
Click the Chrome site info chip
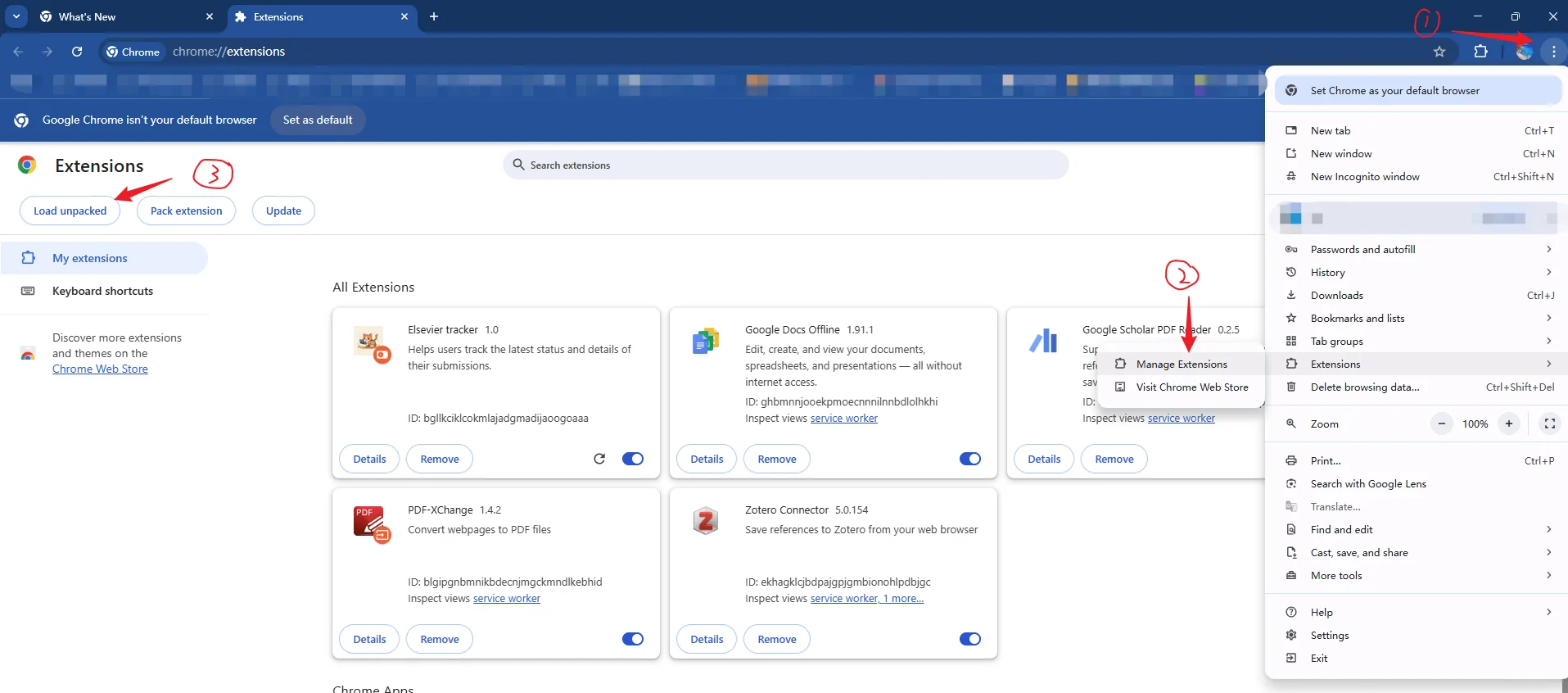pyautogui.click(x=133, y=52)
